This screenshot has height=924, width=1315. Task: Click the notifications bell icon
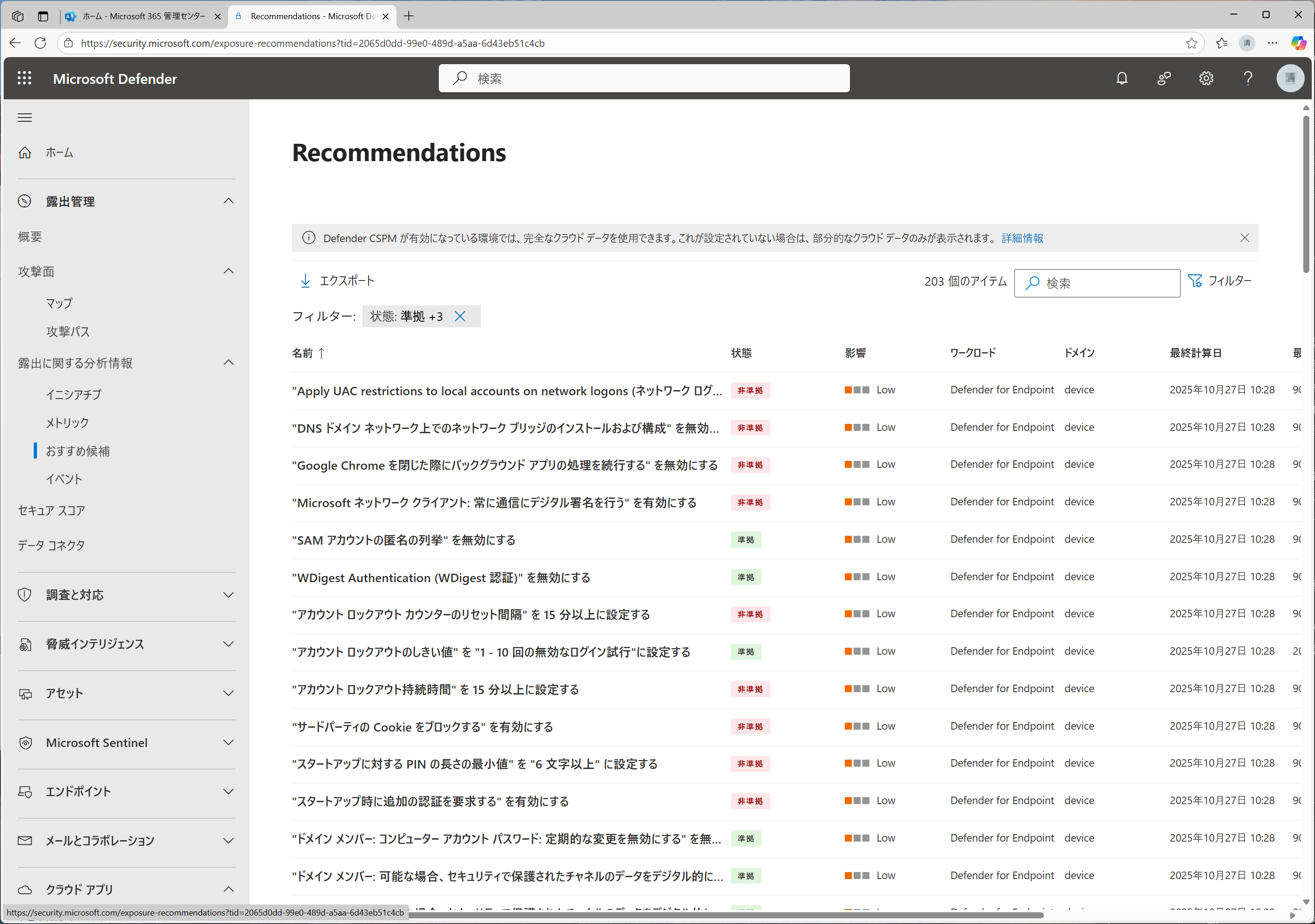1122,79
